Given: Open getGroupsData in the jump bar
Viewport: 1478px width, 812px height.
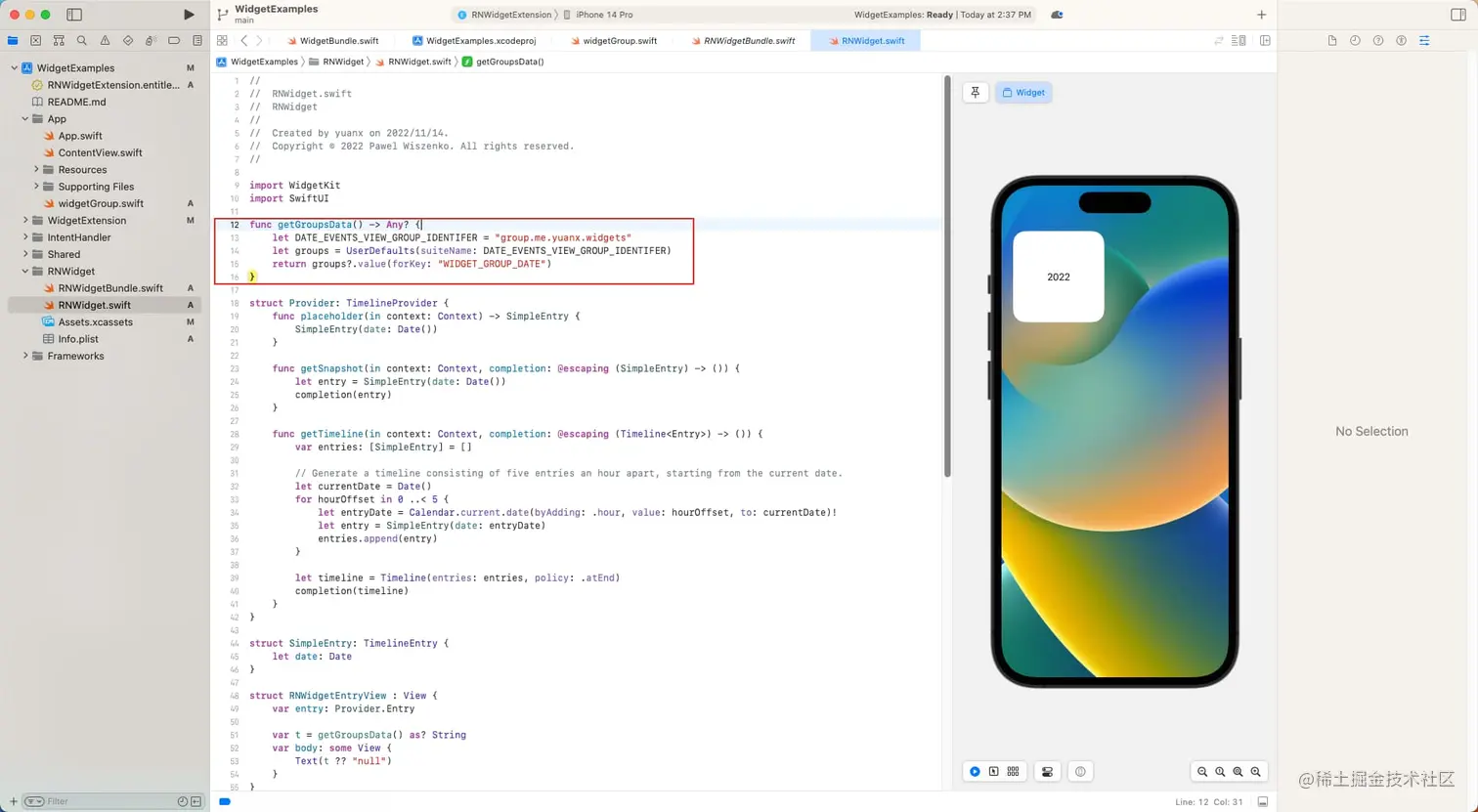Looking at the screenshot, I should [x=511, y=62].
